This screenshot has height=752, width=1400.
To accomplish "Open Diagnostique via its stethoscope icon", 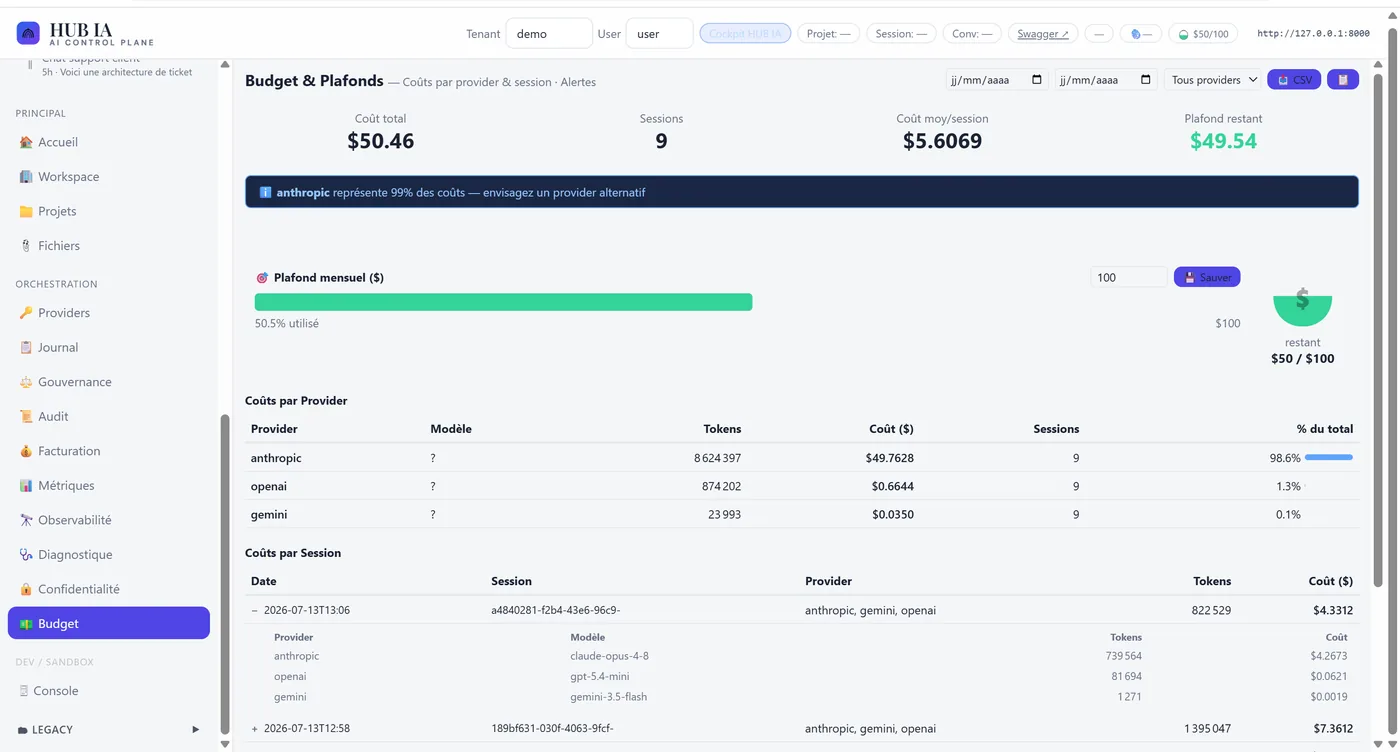I will (x=26, y=555).
